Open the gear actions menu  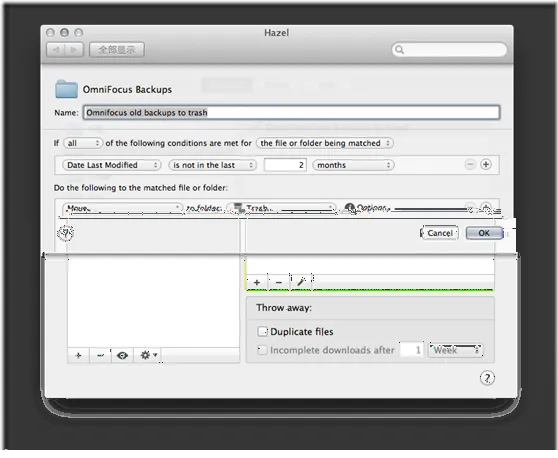coord(148,355)
